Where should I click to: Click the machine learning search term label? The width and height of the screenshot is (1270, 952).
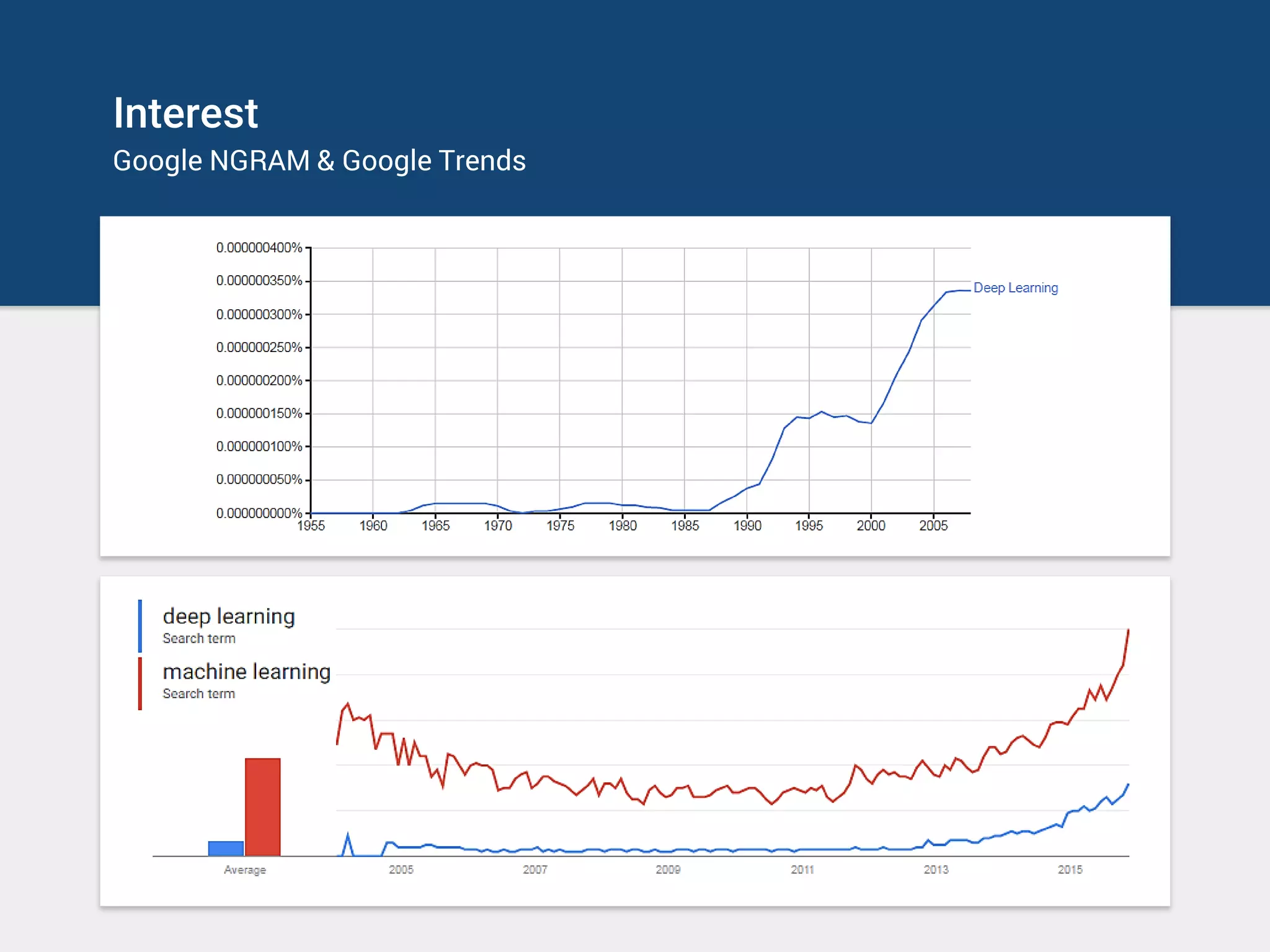[246, 672]
